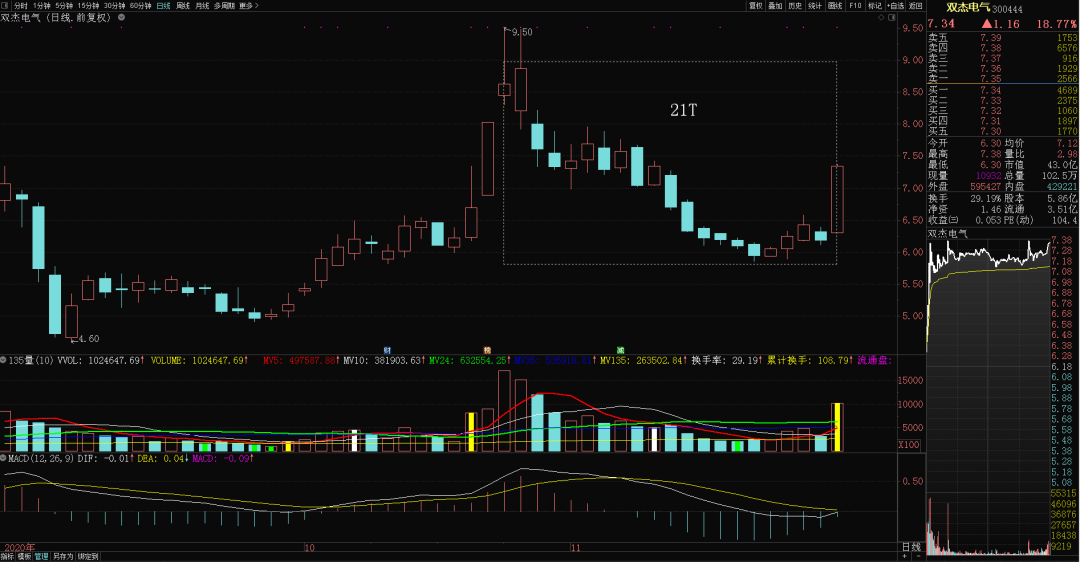Open the dropdown arrow beside 双杰电气 chart title
The height and width of the screenshot is (562, 1080).
(x=122, y=17)
